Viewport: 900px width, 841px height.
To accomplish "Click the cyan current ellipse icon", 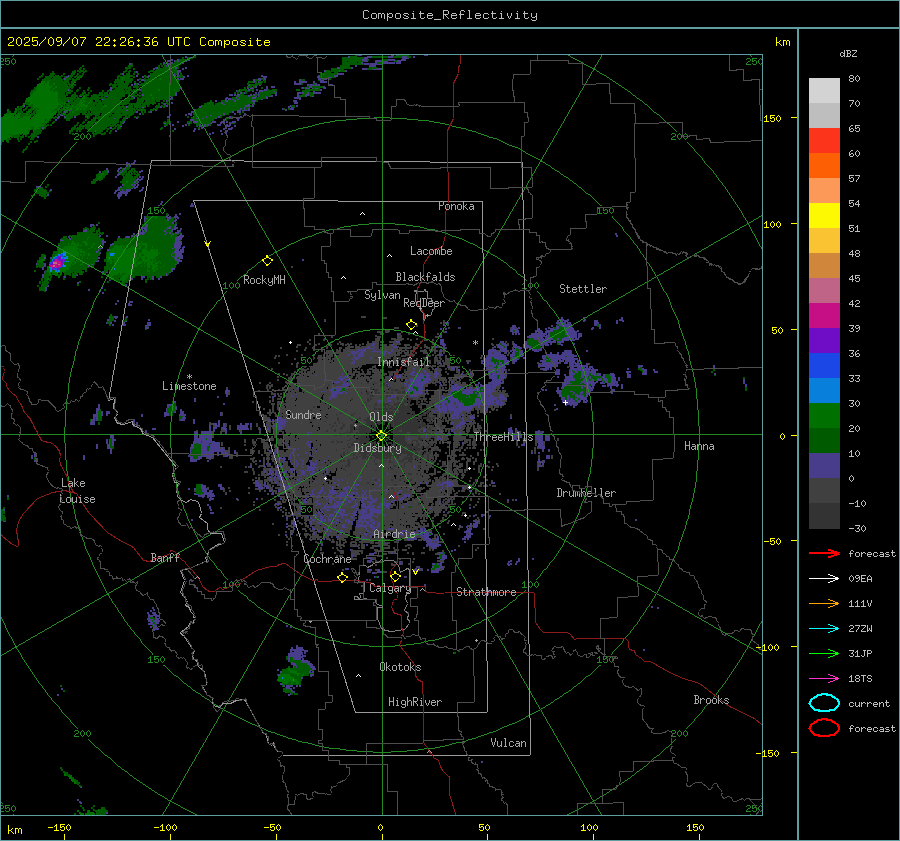I will coord(824,703).
